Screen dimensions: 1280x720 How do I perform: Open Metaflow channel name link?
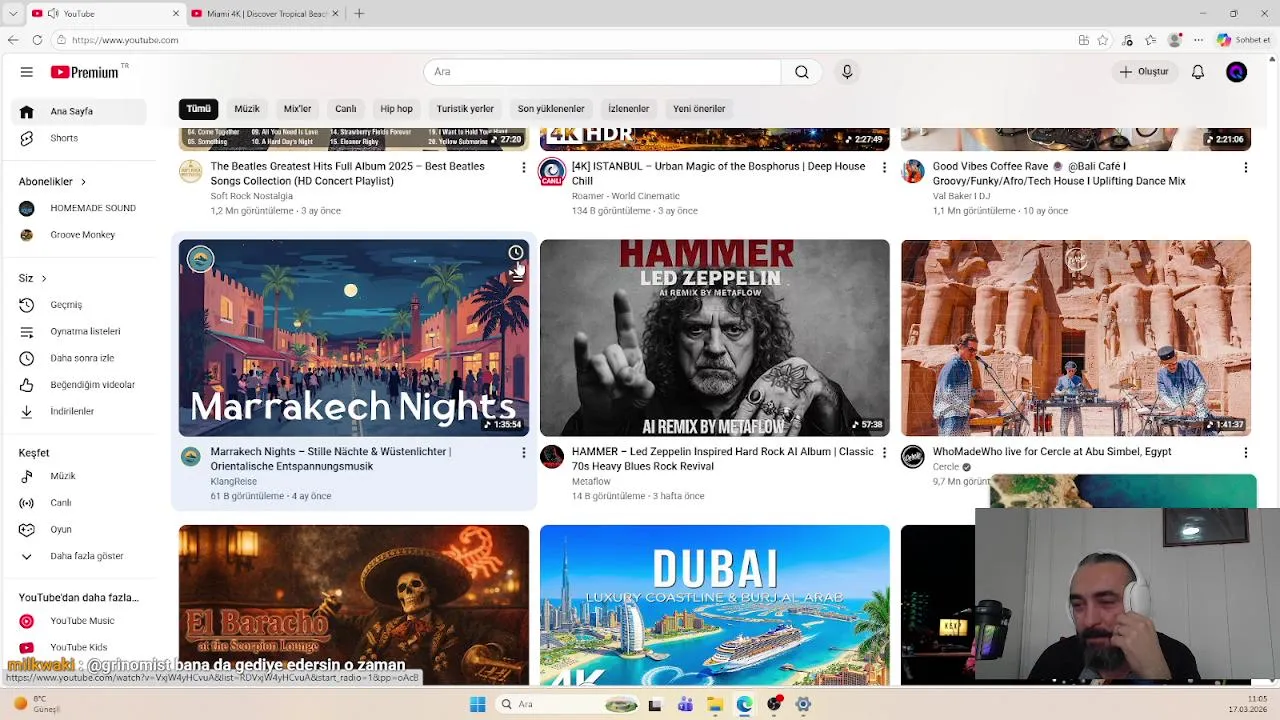click(591, 482)
